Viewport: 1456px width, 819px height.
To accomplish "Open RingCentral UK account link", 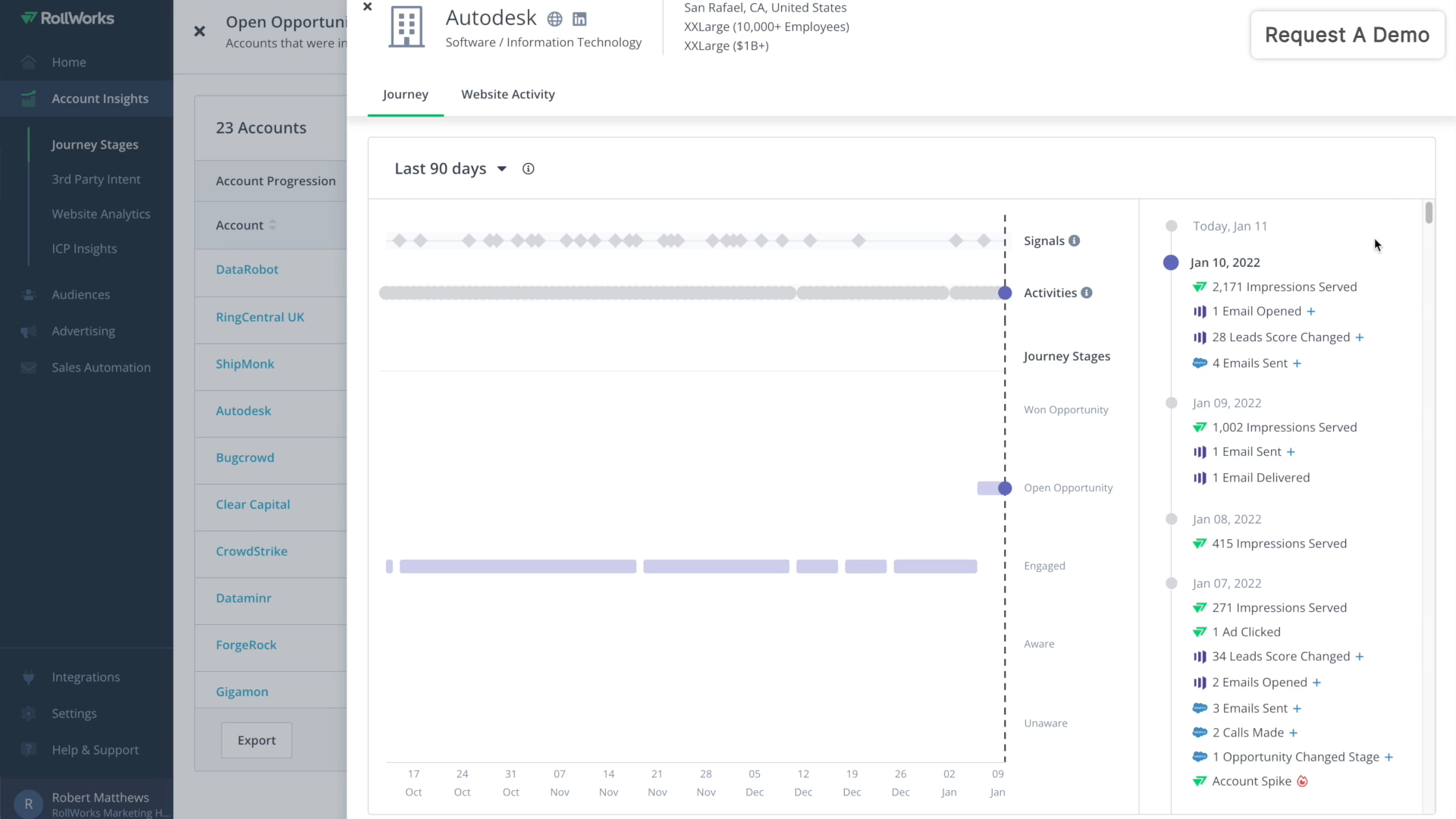I will (x=260, y=317).
